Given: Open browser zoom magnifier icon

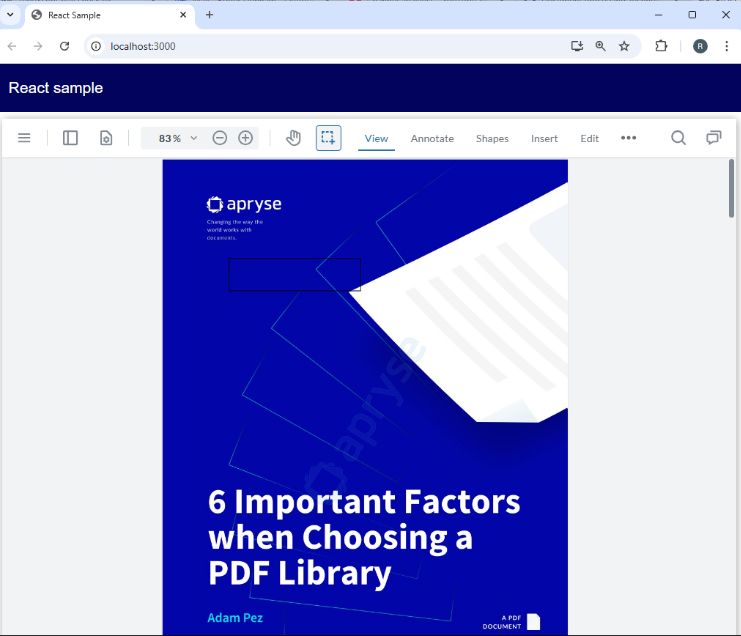Looking at the screenshot, I should 601,46.
